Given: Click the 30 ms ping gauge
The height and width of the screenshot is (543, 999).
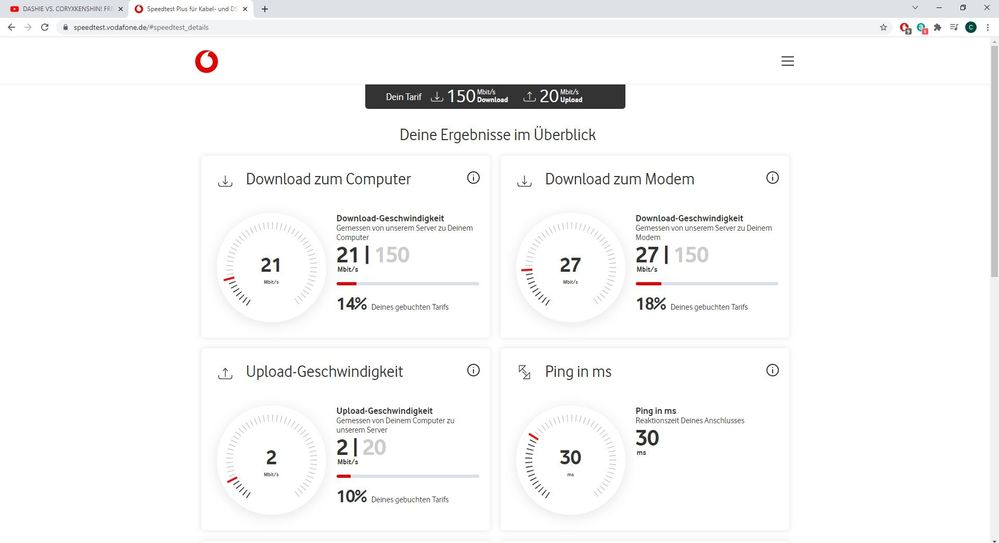Looking at the screenshot, I should click(570, 460).
